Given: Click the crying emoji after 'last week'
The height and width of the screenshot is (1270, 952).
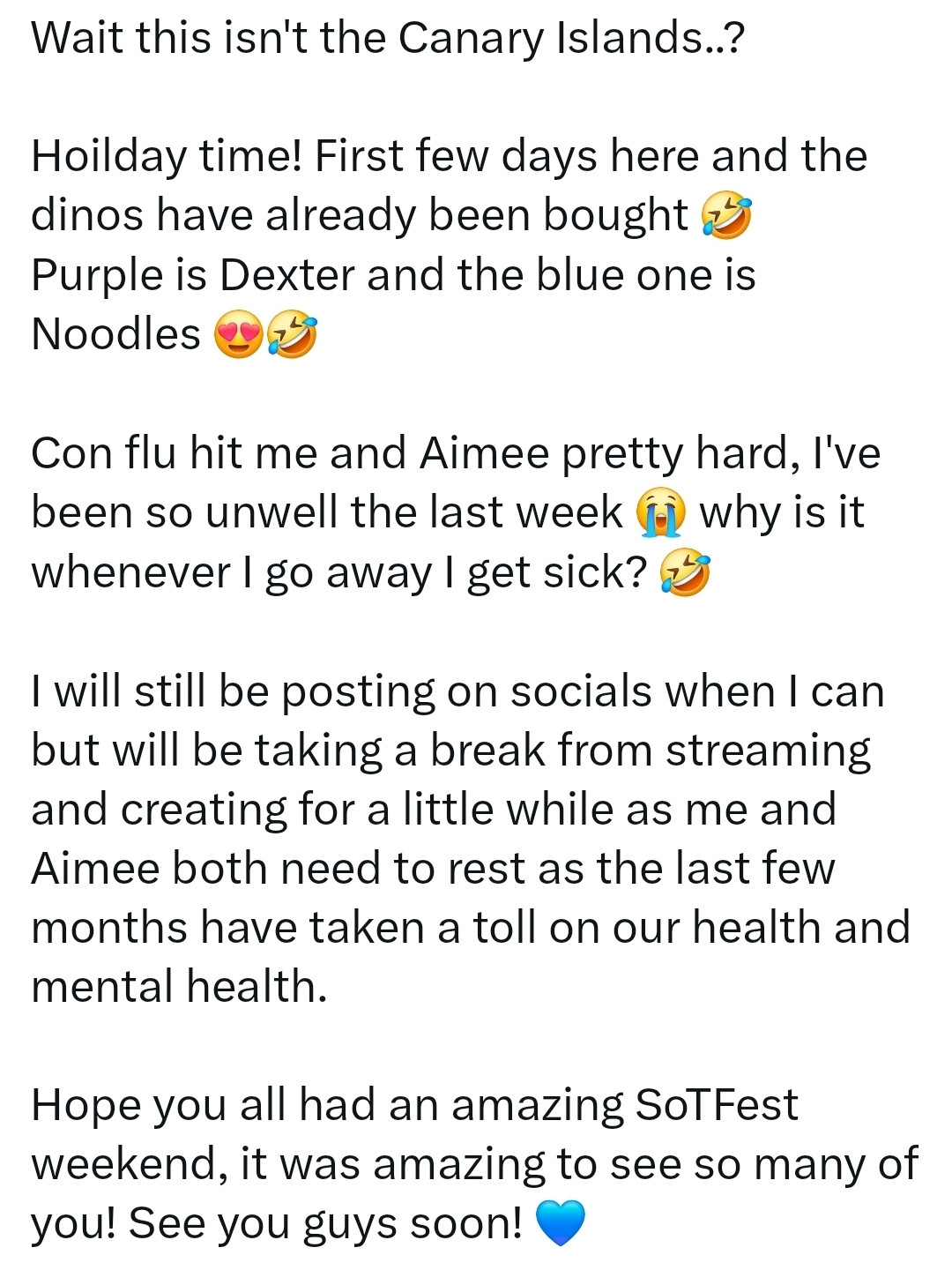Looking at the screenshot, I should [x=660, y=514].
